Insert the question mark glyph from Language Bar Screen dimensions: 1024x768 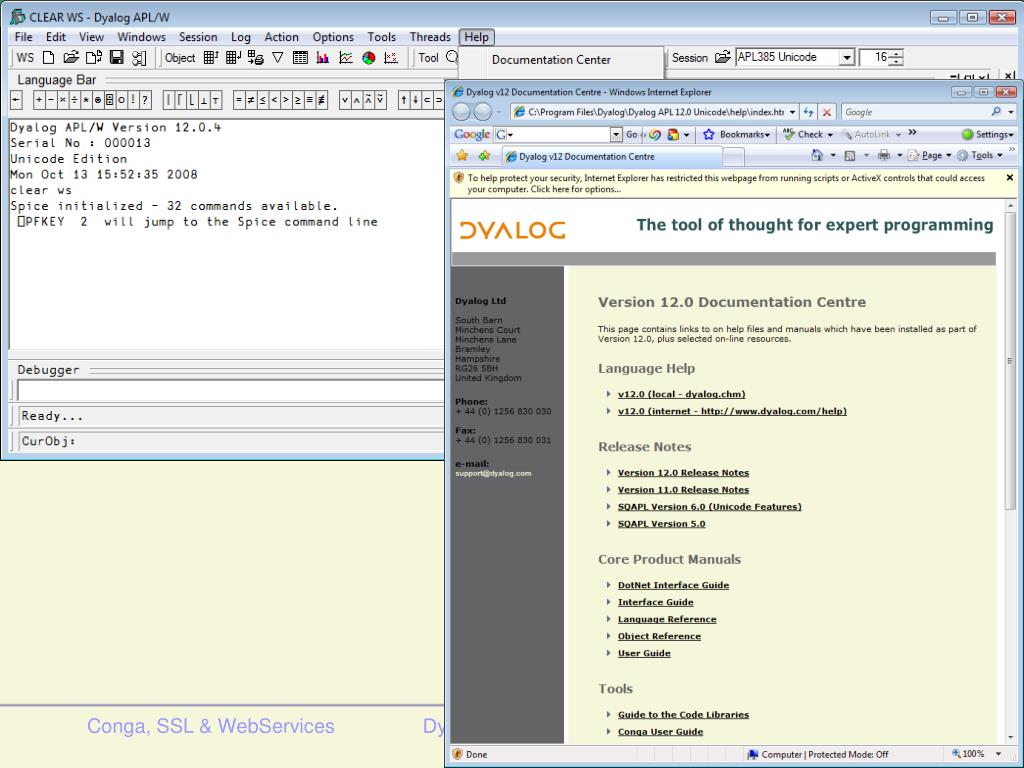pyautogui.click(x=145, y=100)
